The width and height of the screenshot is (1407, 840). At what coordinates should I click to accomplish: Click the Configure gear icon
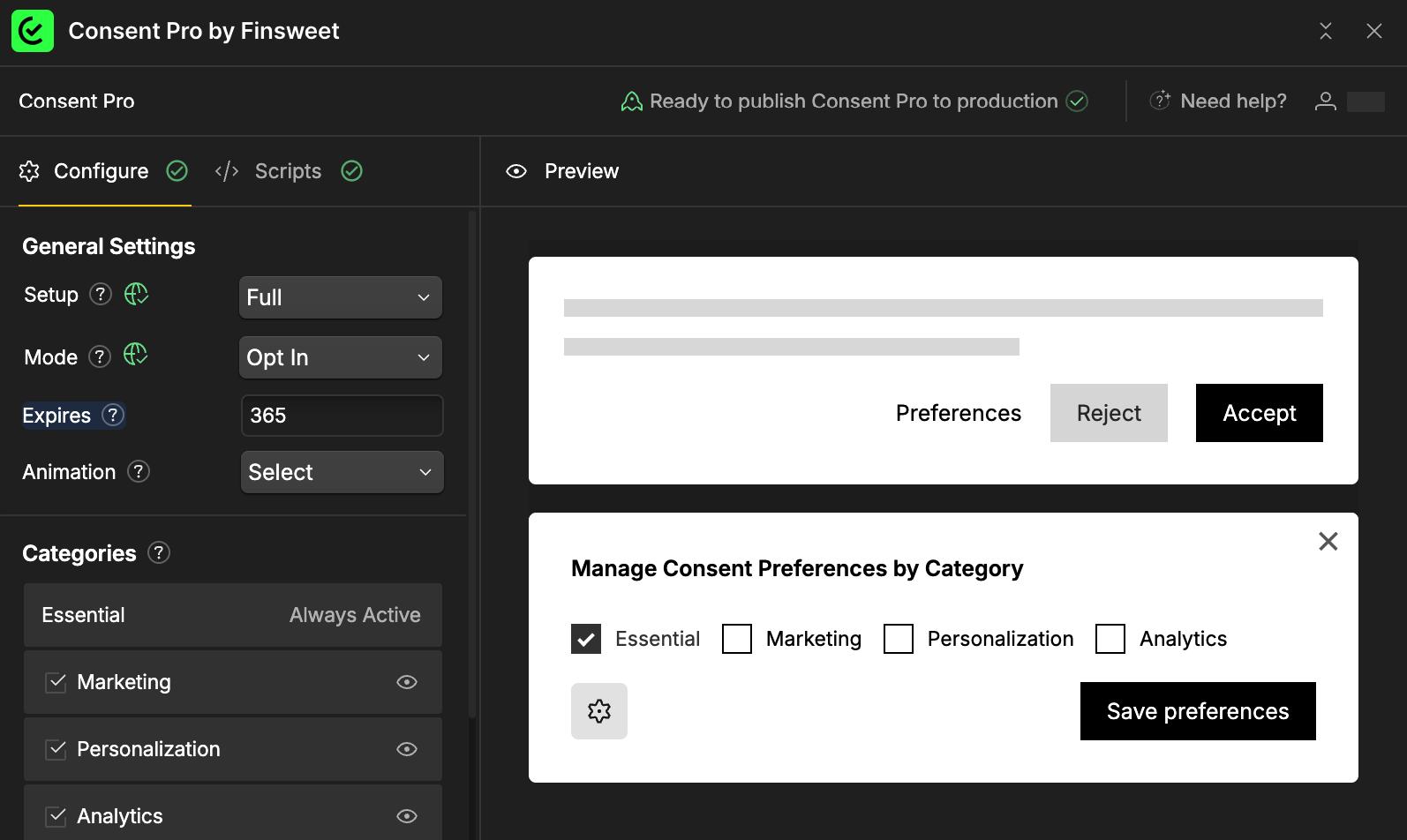click(x=29, y=171)
